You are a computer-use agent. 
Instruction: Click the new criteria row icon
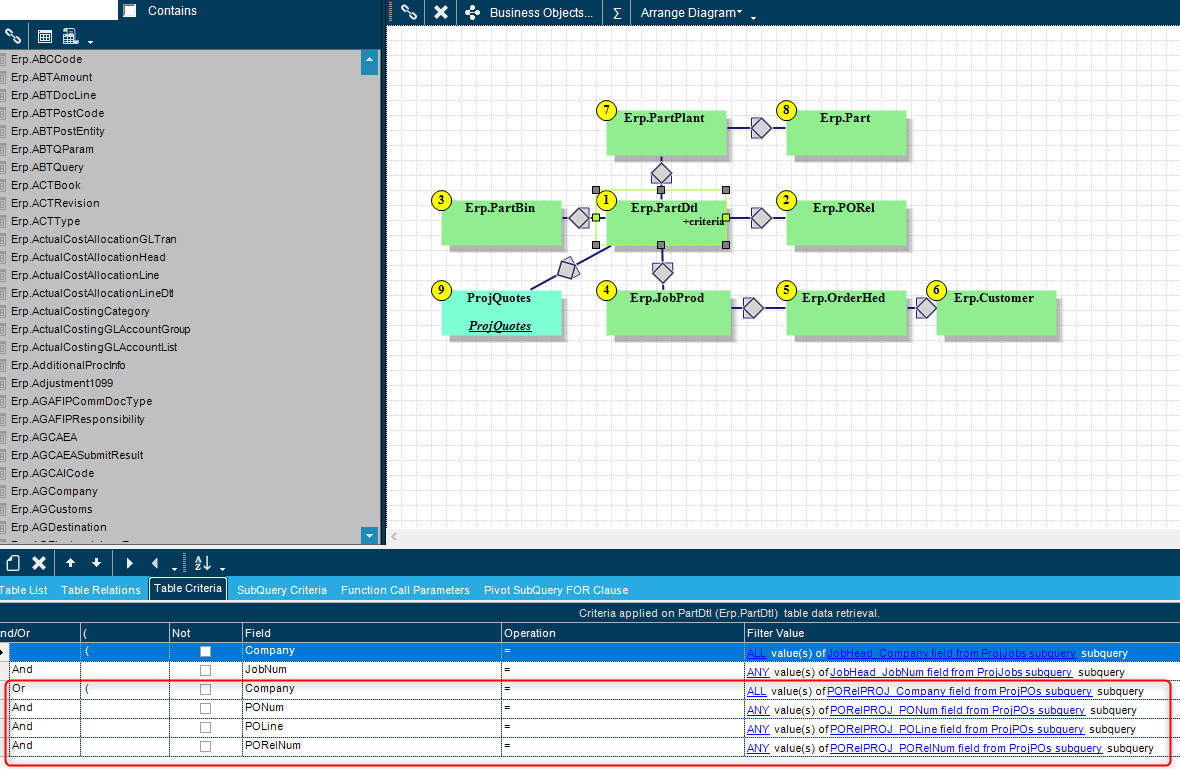(x=13, y=563)
